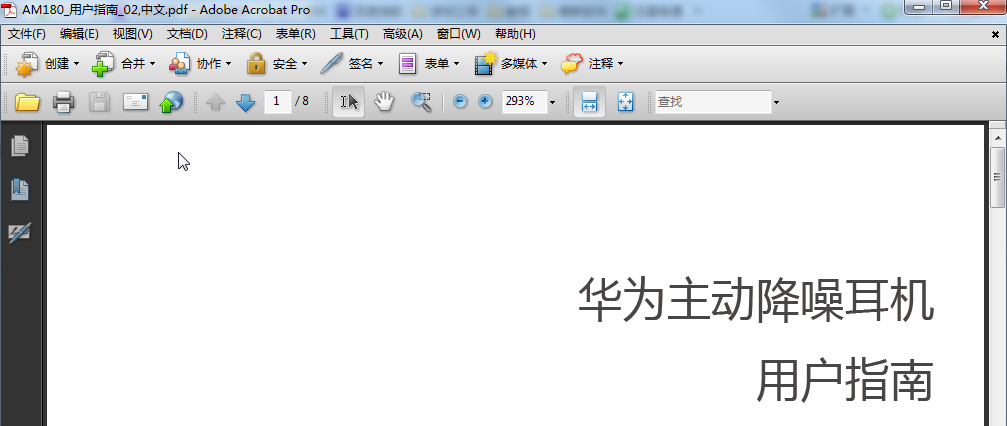Open the 文档(D) menu
Screen dimensions: 1007x426
coord(187,34)
